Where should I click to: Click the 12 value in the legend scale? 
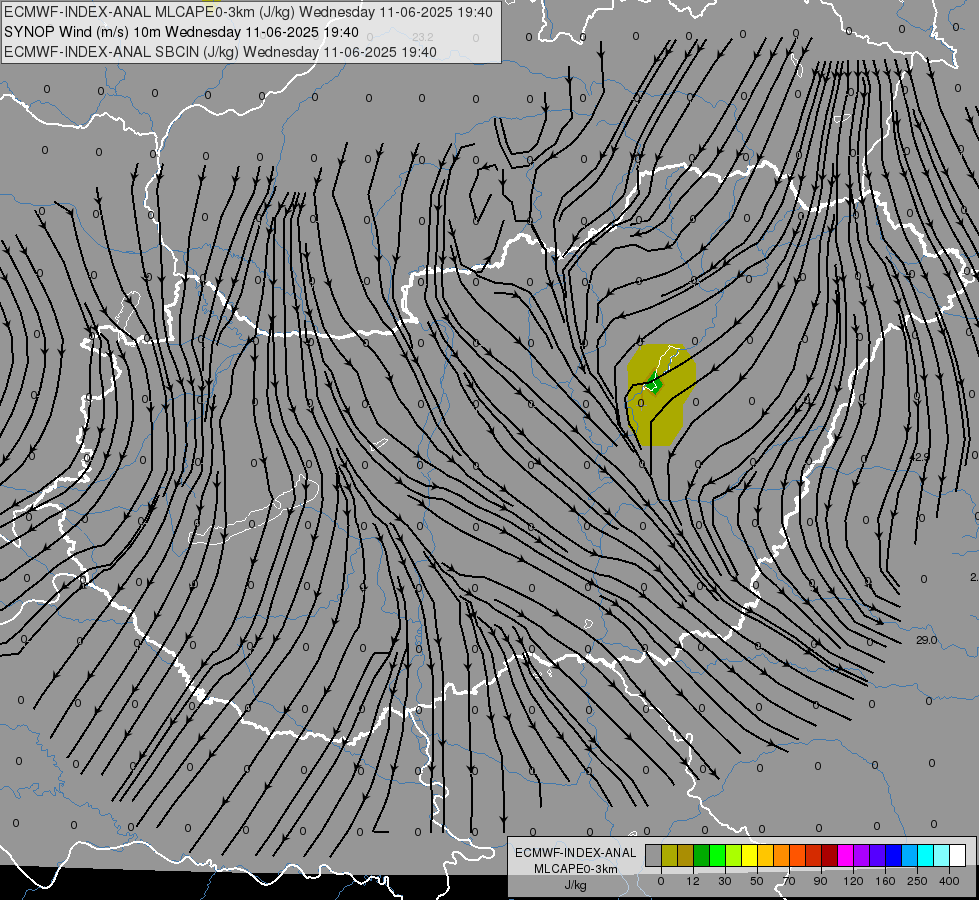tap(693, 881)
